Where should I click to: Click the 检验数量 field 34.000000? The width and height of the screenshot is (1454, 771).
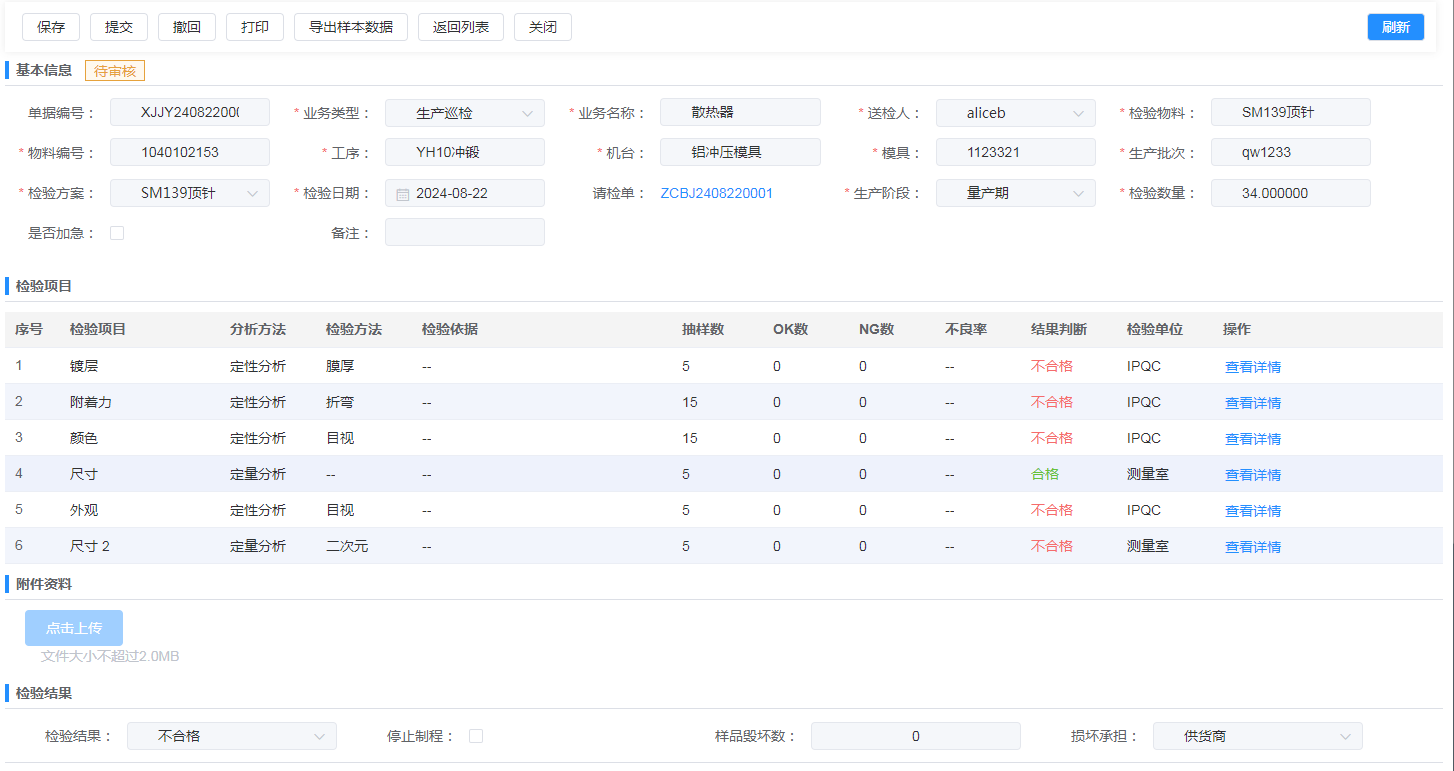coord(1291,193)
